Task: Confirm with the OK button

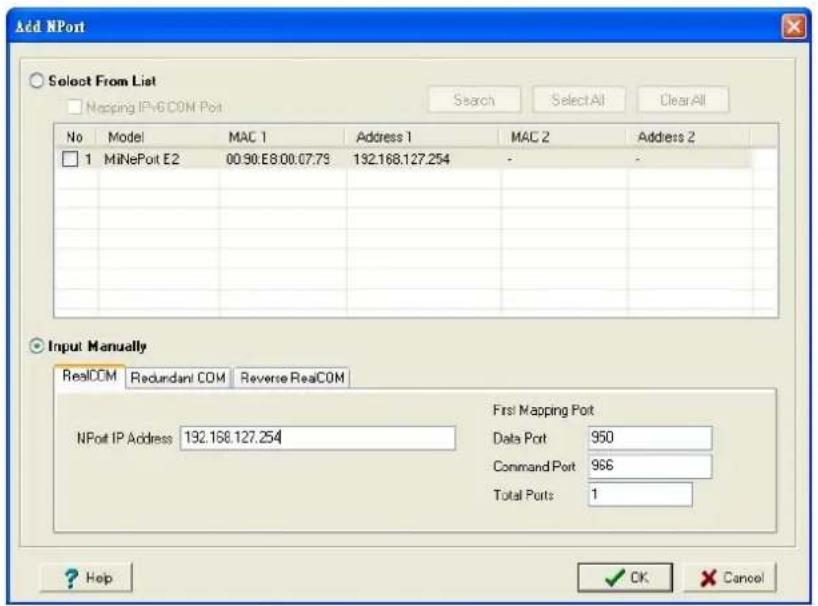Action: tap(624, 577)
